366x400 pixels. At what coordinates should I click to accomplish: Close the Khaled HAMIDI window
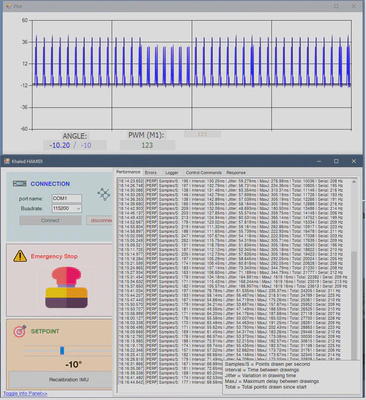coord(354,161)
